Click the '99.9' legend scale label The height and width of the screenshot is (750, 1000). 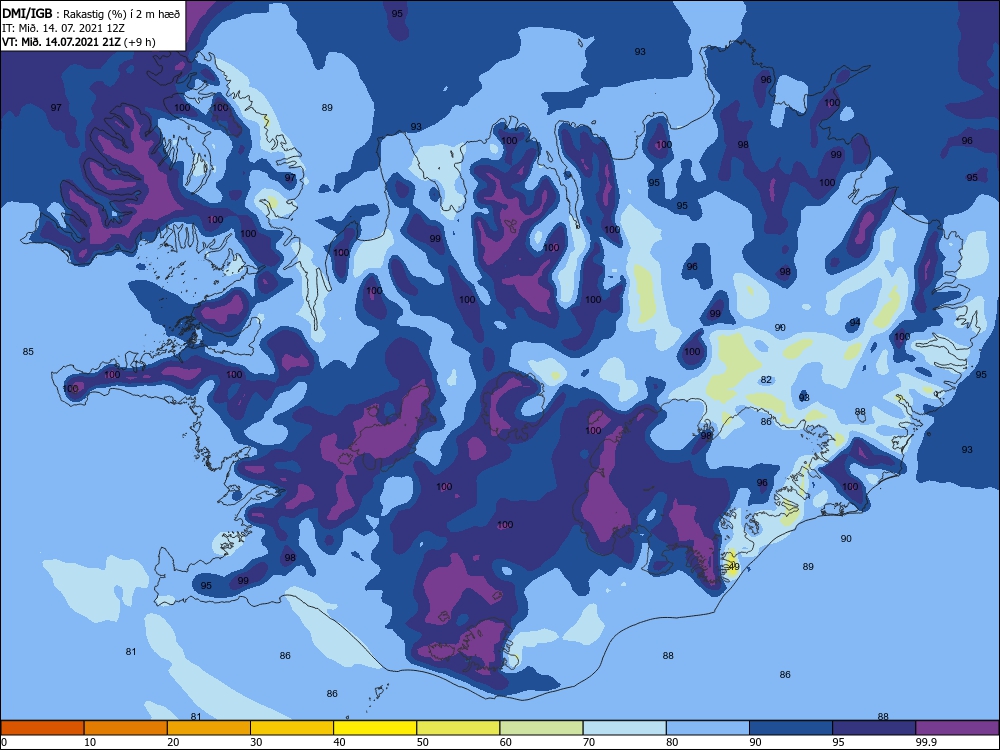(x=926, y=742)
